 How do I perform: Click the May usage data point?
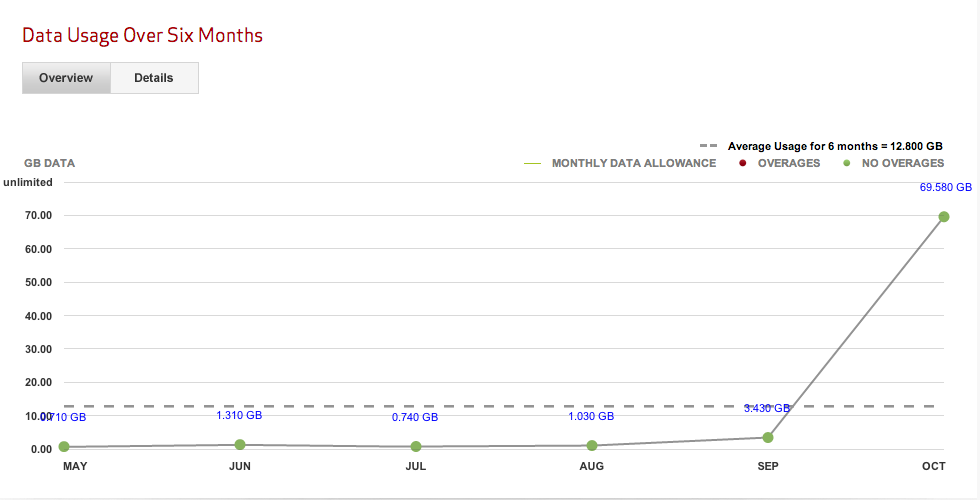click(x=64, y=446)
